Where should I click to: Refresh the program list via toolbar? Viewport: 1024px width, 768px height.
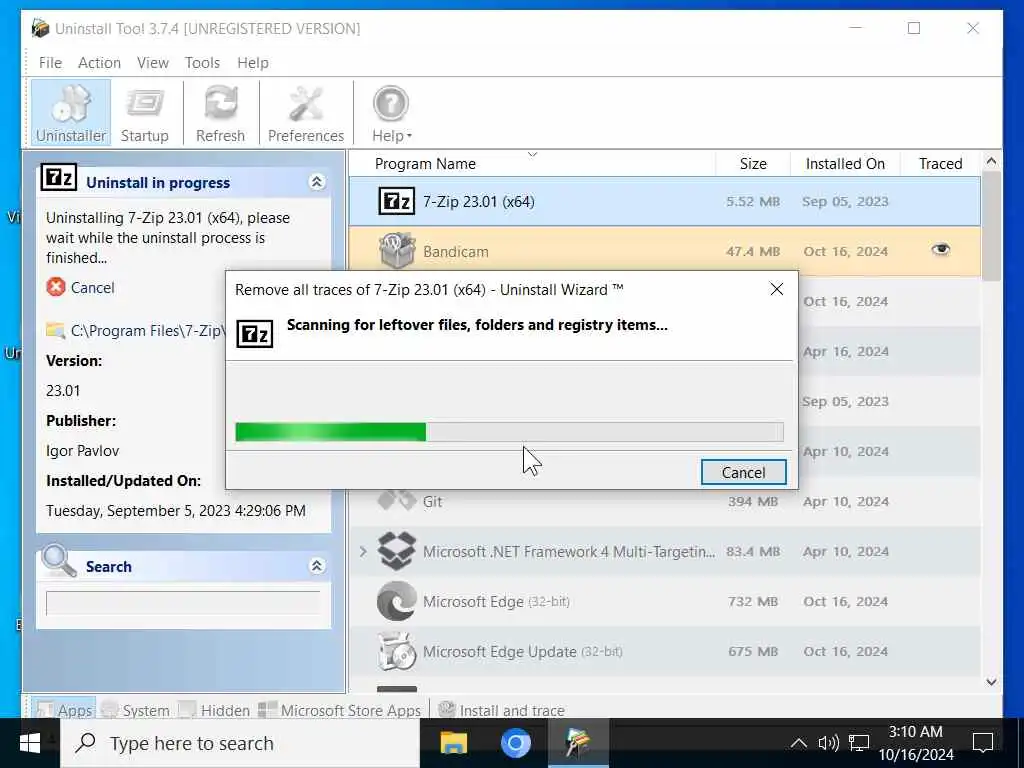pyautogui.click(x=220, y=112)
